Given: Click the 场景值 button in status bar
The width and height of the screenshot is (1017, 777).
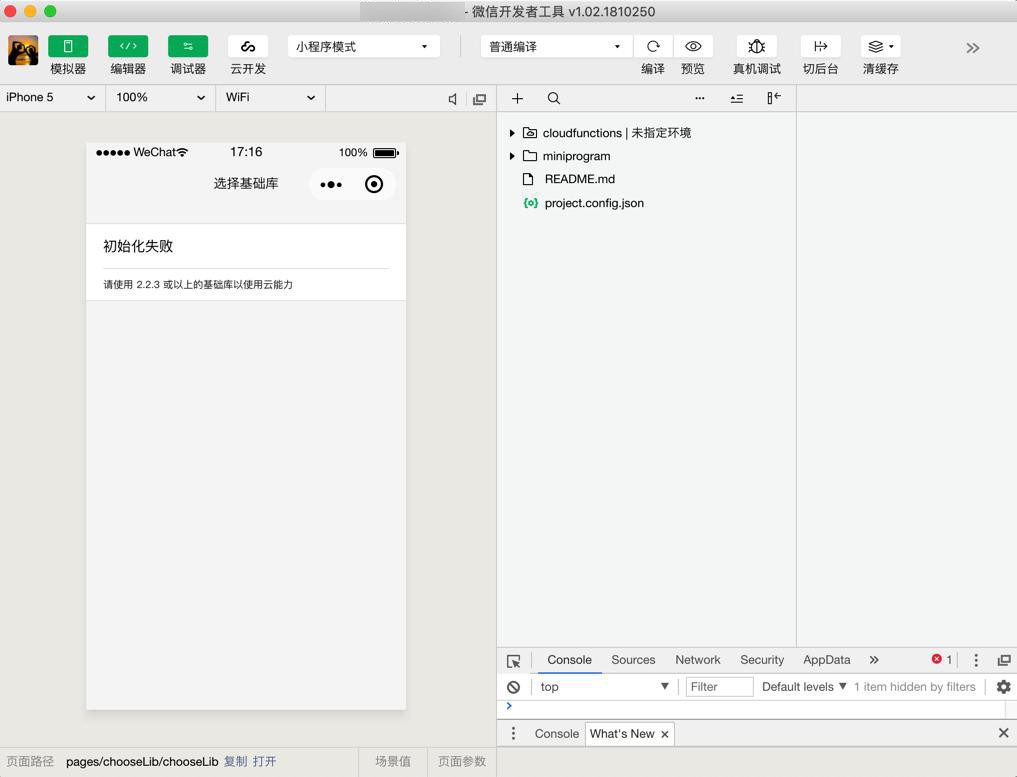Looking at the screenshot, I should coord(393,761).
